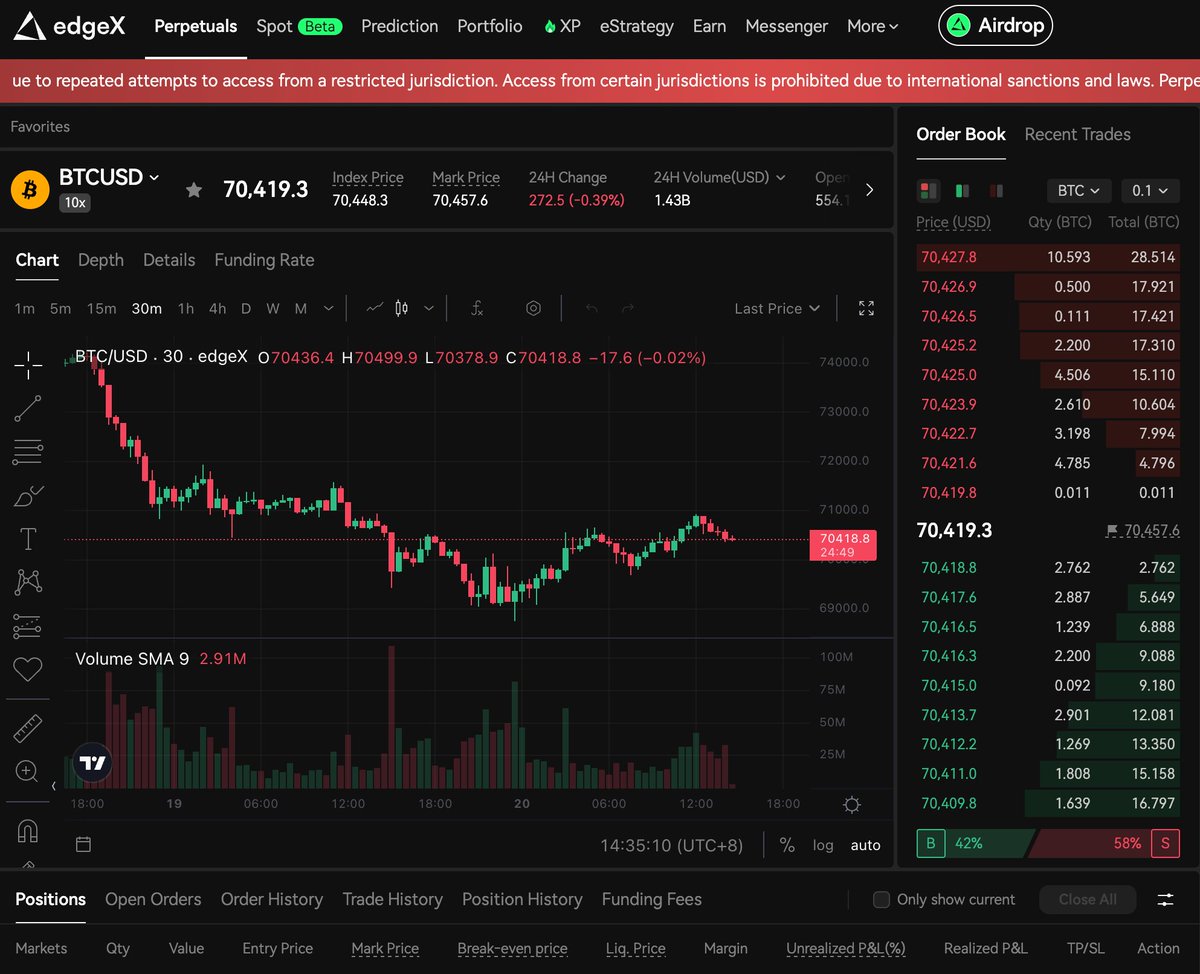Click the Close All button
Image resolution: width=1200 pixels, height=974 pixels.
[1088, 899]
